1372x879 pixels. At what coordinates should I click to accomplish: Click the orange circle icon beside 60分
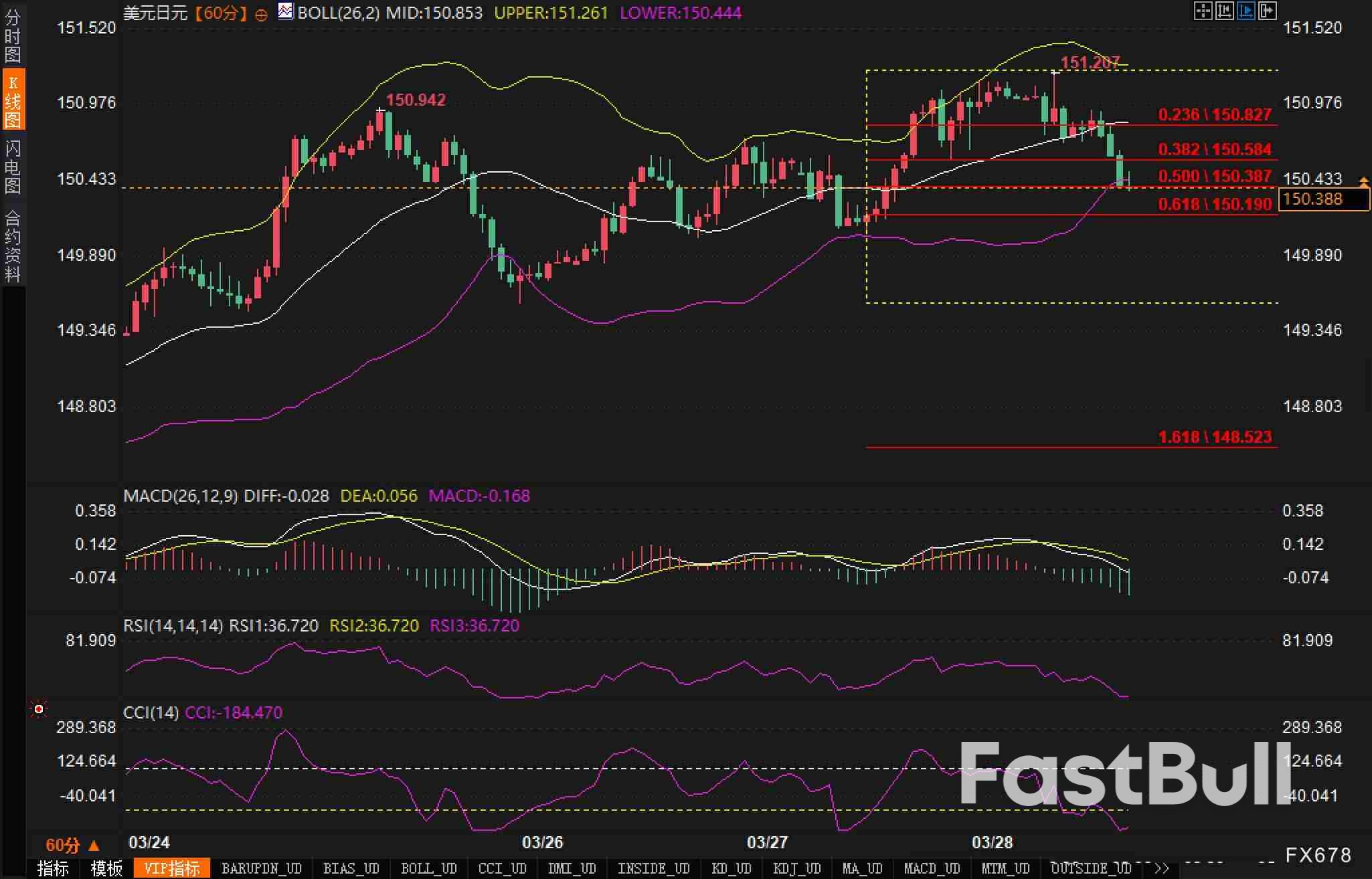262,14
